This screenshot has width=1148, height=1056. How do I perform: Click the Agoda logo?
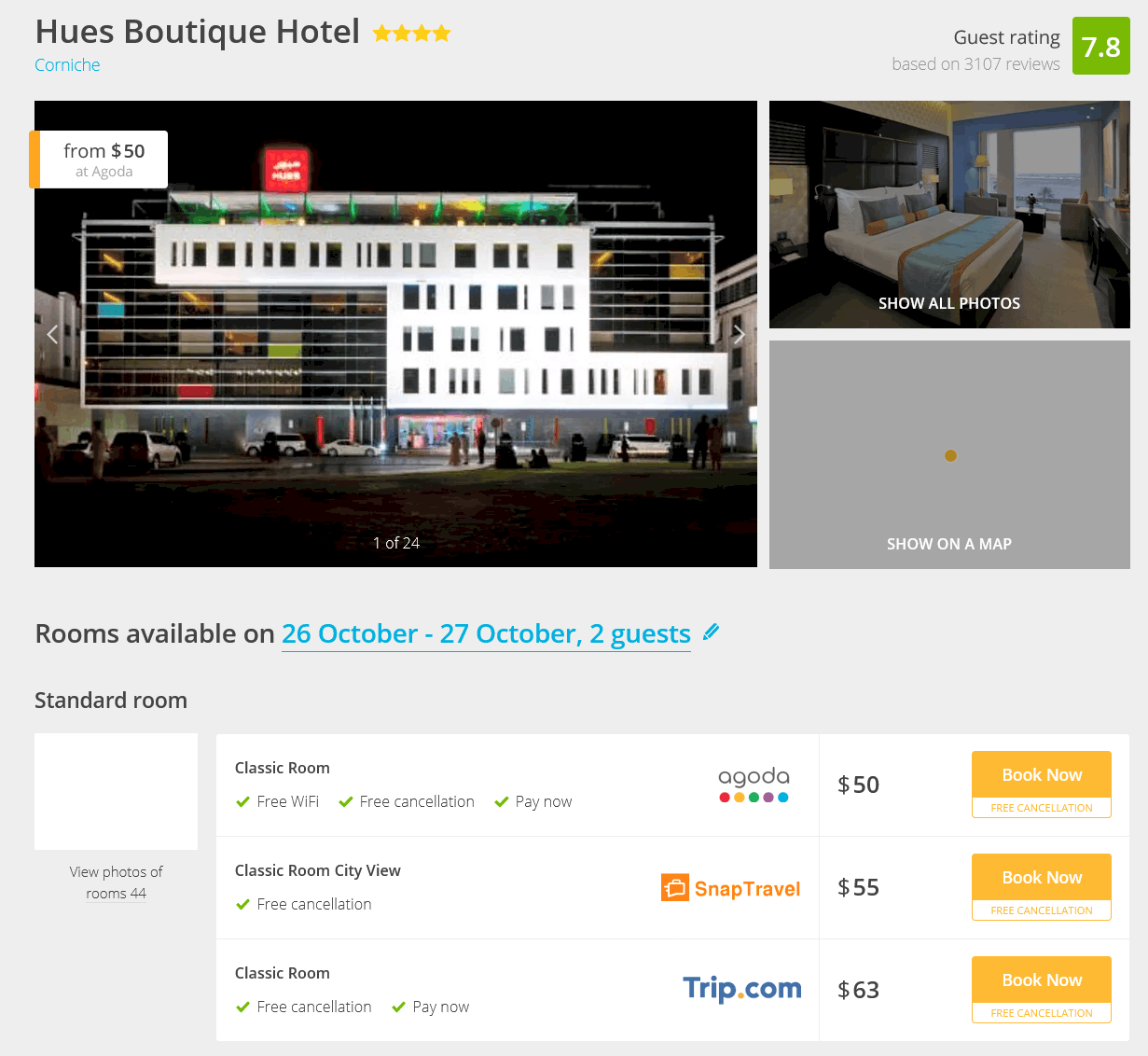754,785
